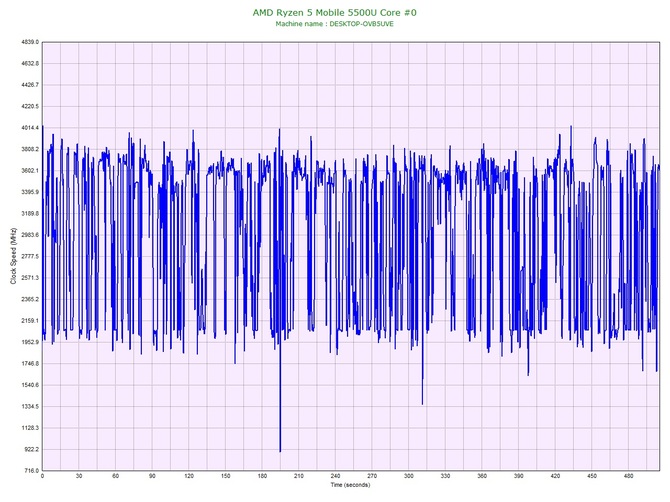This screenshot has width=670, height=502.
Task: Click the 180 tick on time axis
Action: tap(262, 476)
